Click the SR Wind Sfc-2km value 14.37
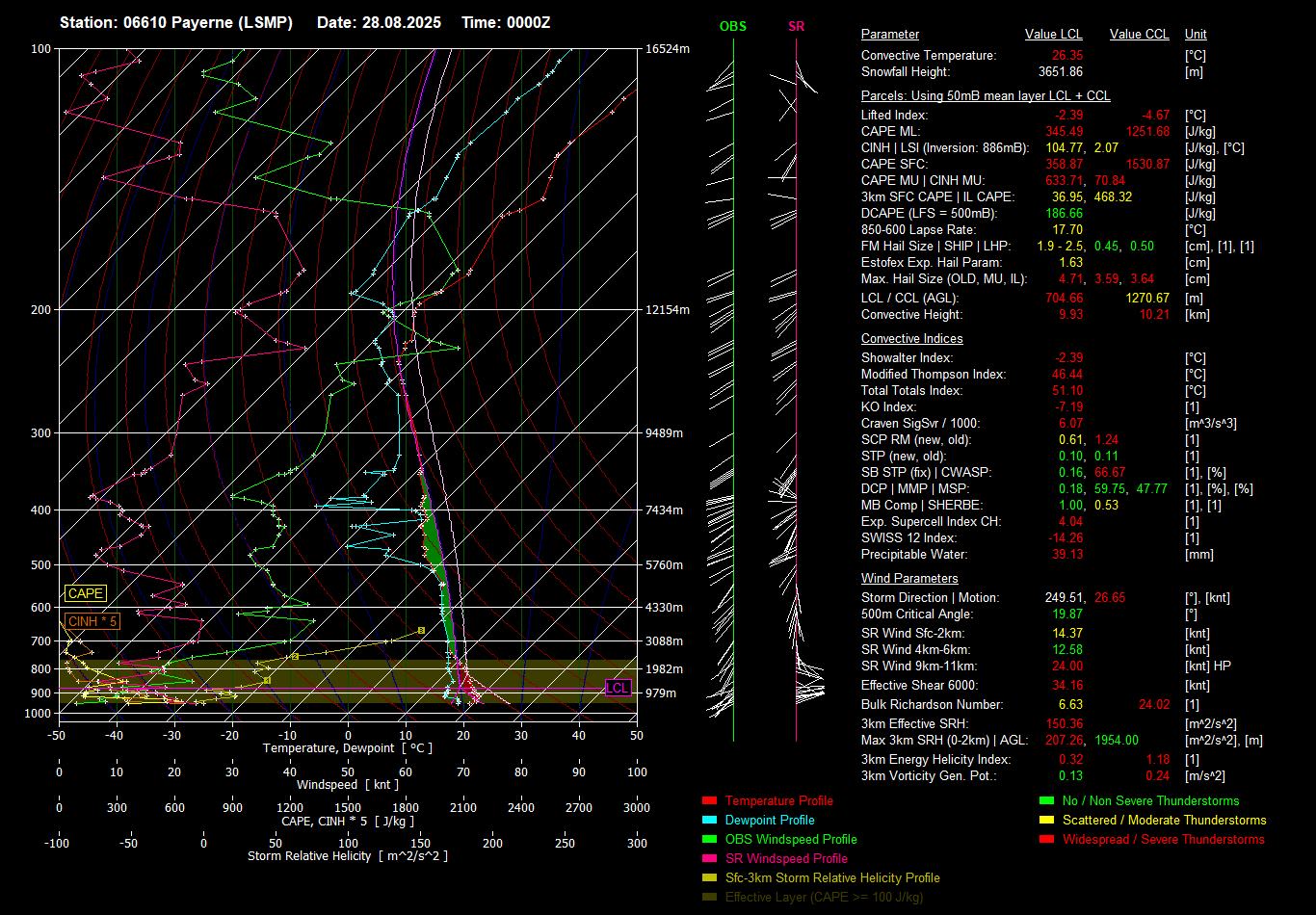Image resolution: width=1316 pixels, height=915 pixels. point(1067,634)
